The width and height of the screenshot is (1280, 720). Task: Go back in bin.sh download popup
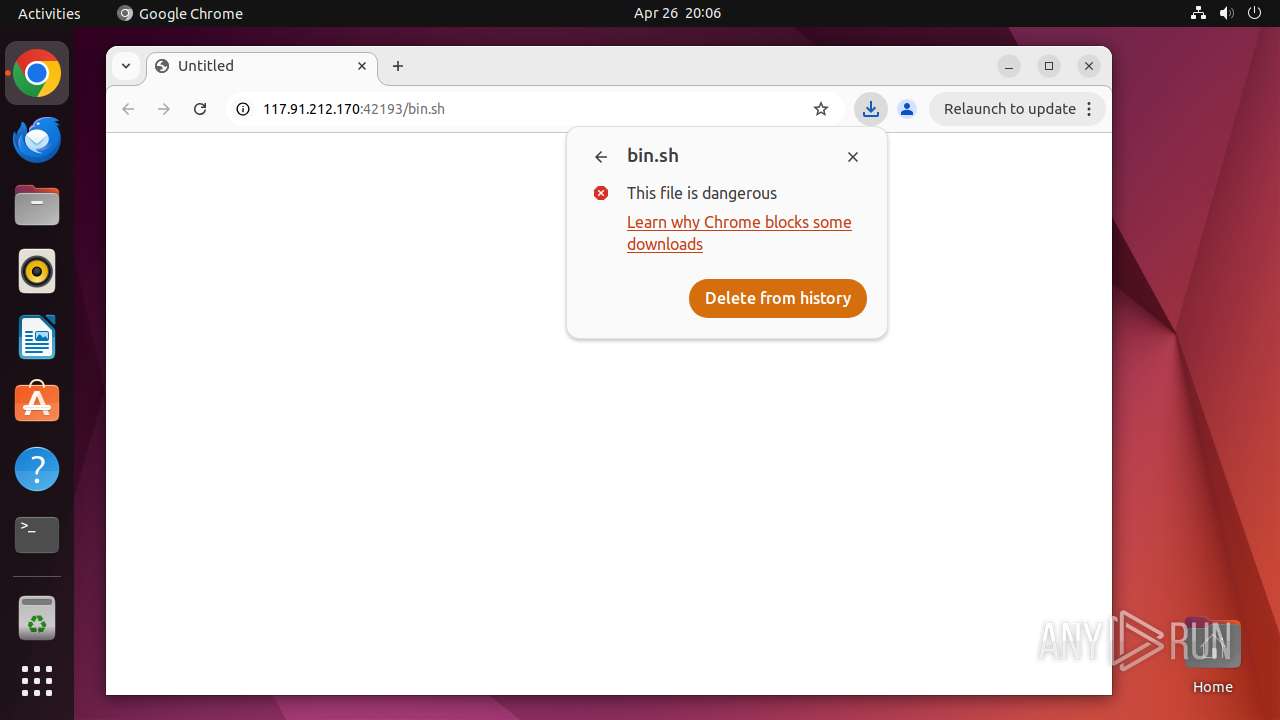click(x=601, y=157)
